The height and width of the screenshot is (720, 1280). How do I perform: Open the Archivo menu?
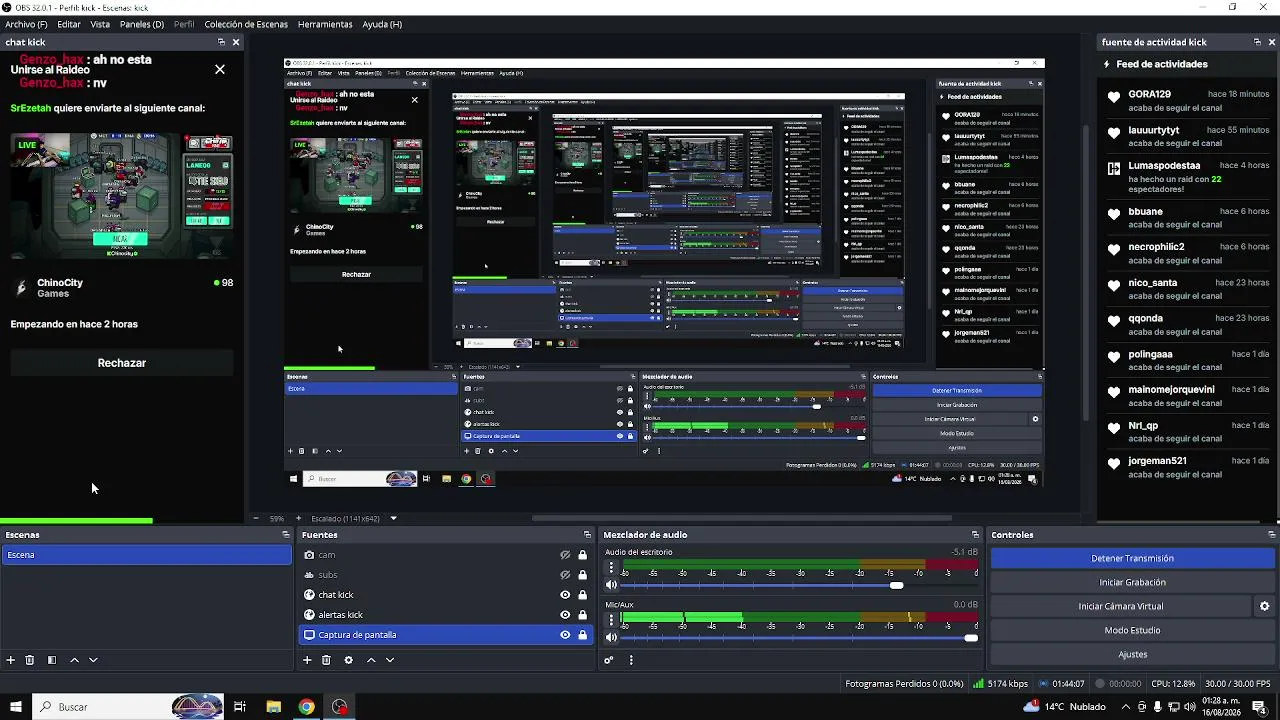[26, 24]
